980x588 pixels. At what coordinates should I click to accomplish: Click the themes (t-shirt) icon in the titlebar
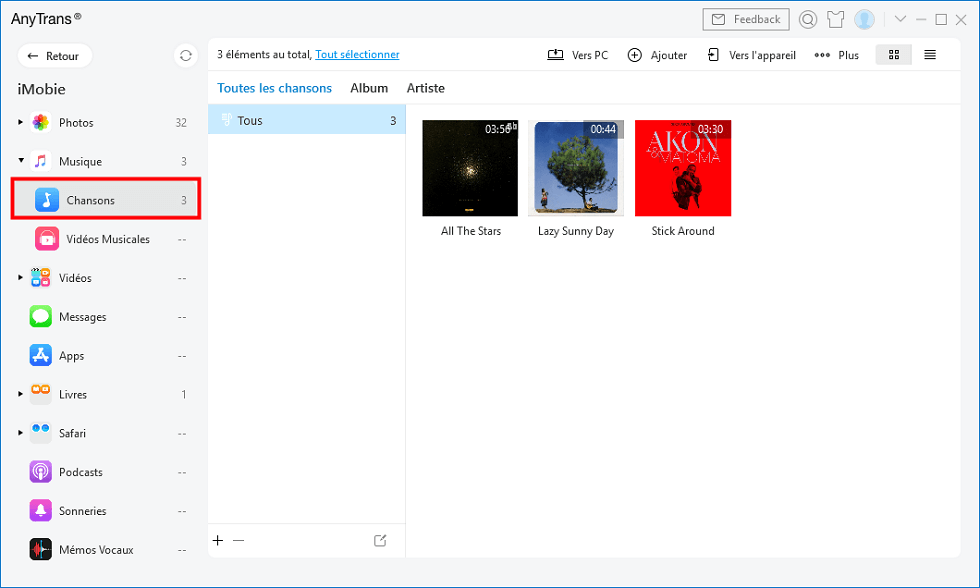click(x=835, y=19)
